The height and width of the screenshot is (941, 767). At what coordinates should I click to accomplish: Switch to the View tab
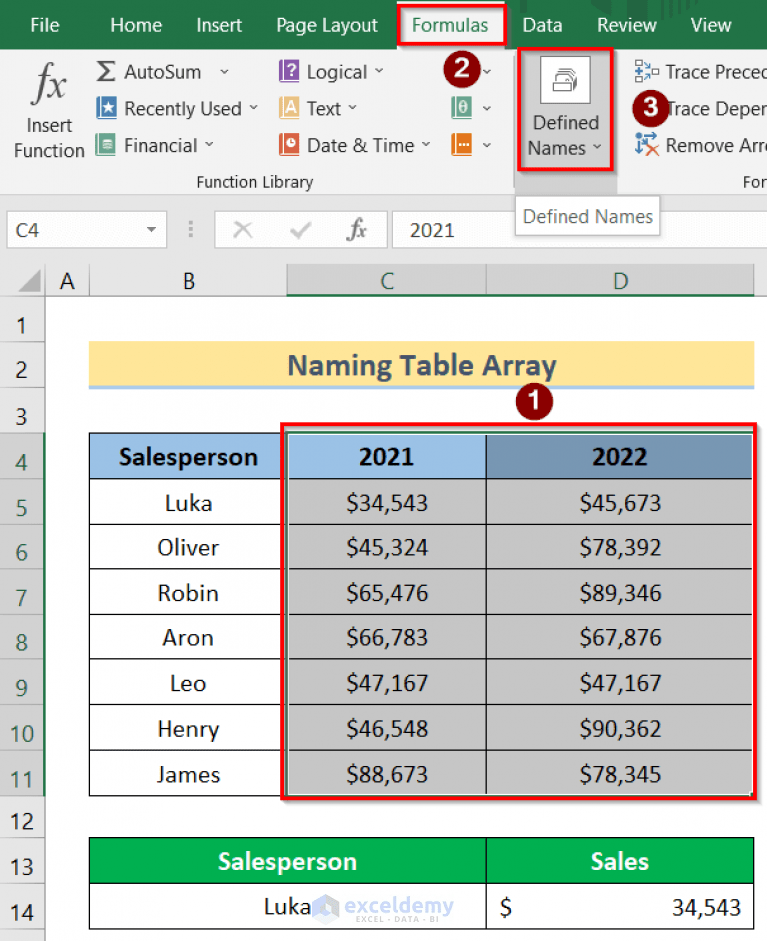point(711,25)
